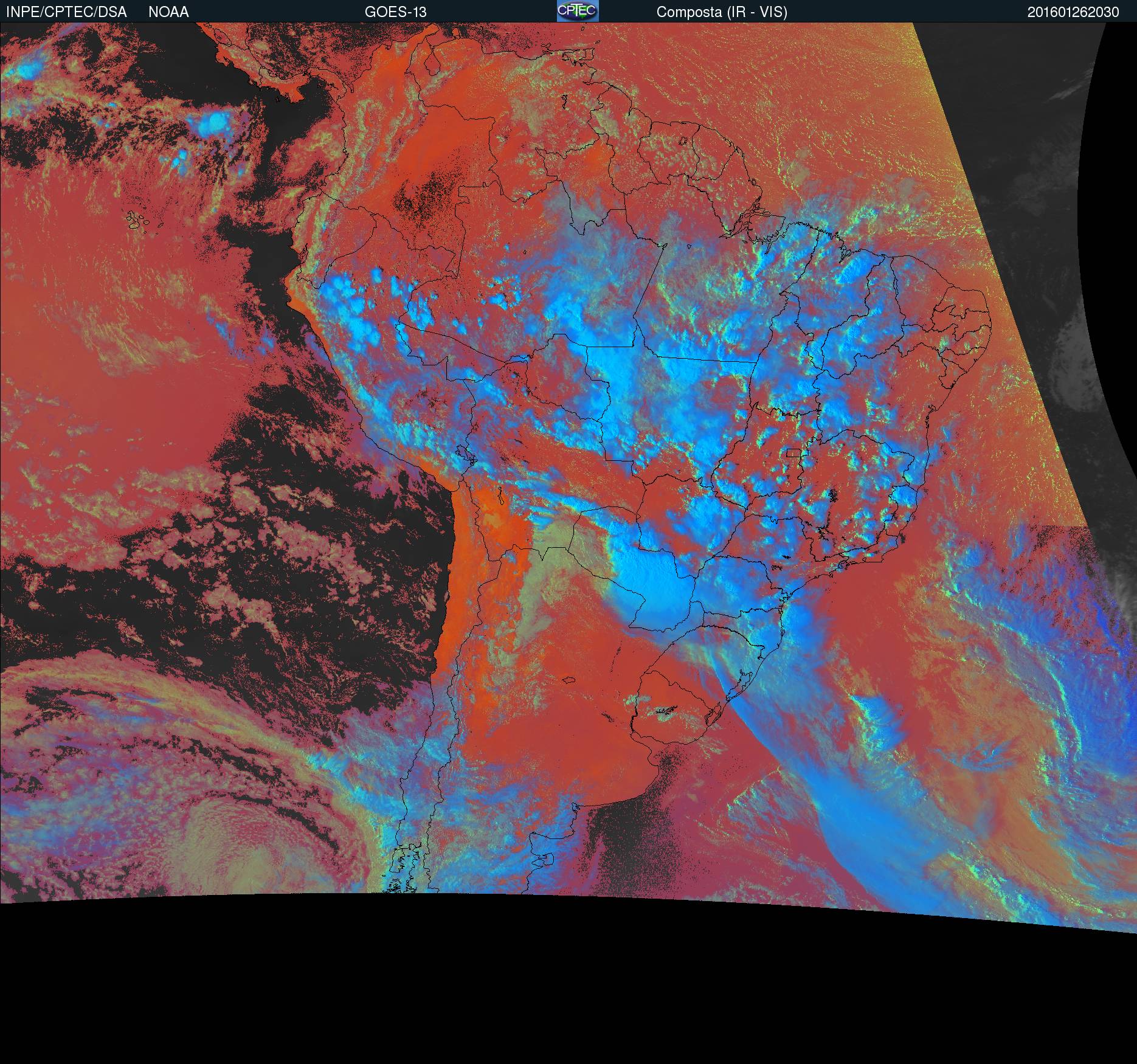Click the NOAA label in header

pyautogui.click(x=168, y=12)
